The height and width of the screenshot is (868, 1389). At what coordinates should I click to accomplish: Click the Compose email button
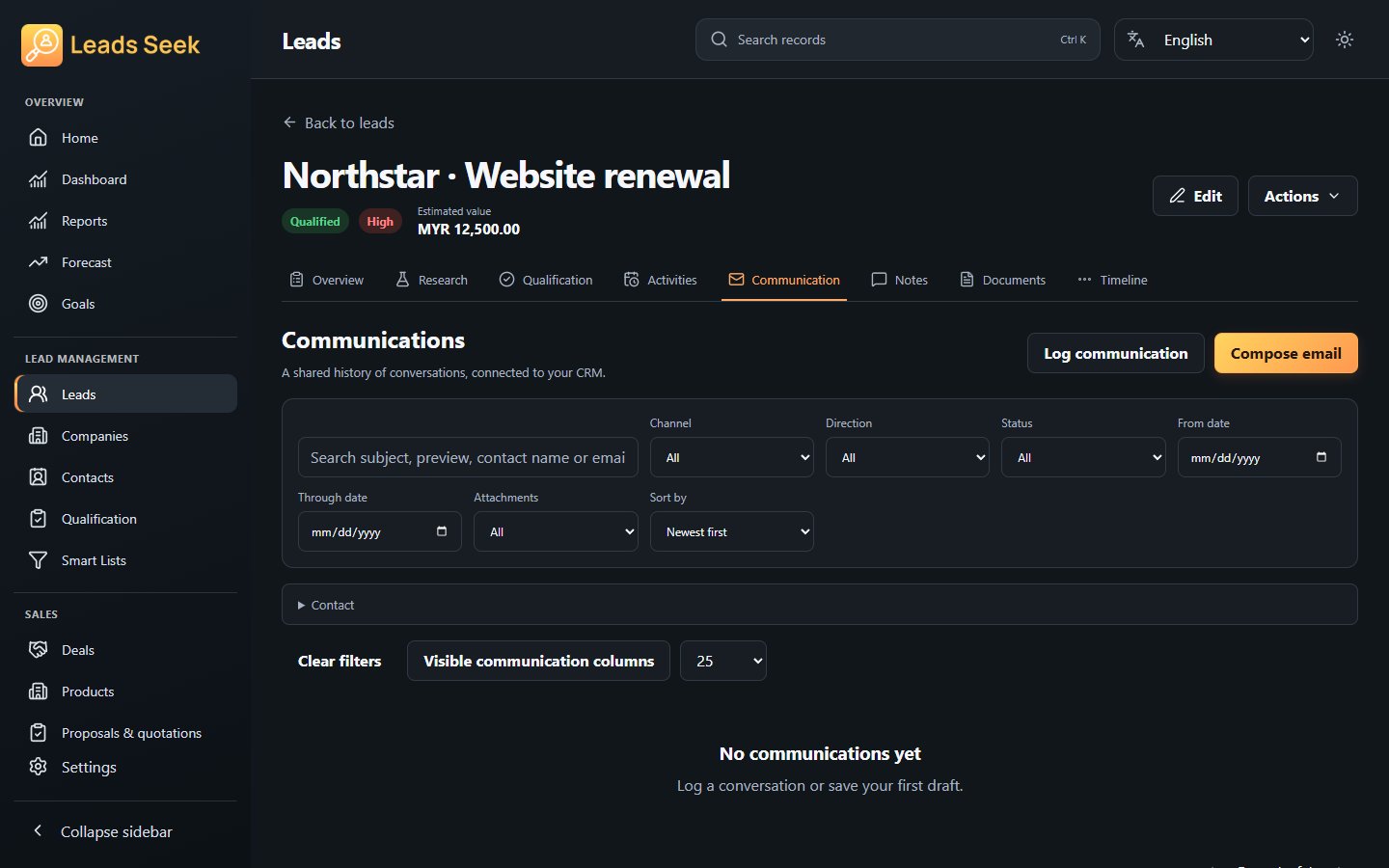(1286, 353)
